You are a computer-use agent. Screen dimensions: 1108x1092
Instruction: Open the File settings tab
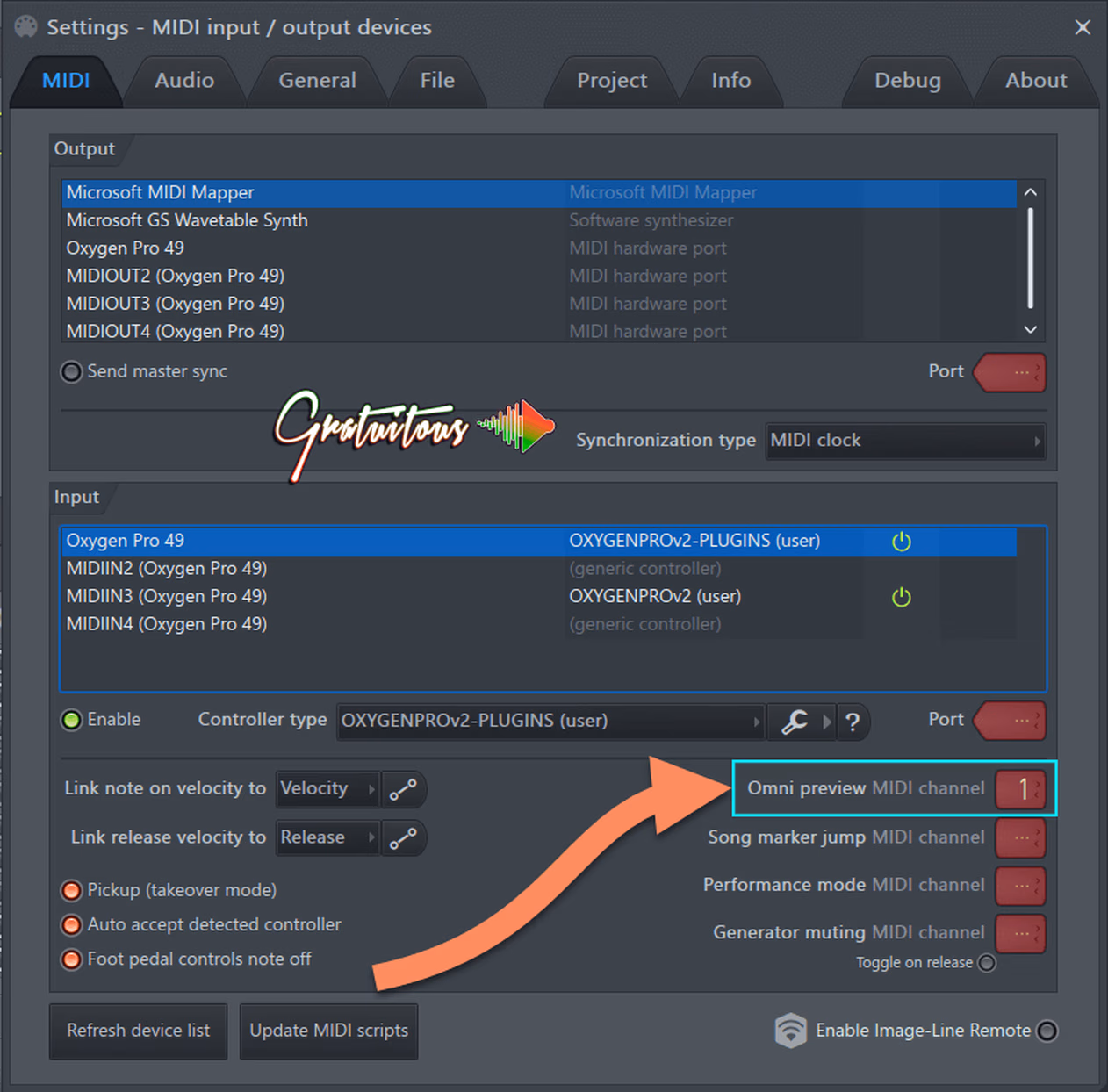(437, 81)
